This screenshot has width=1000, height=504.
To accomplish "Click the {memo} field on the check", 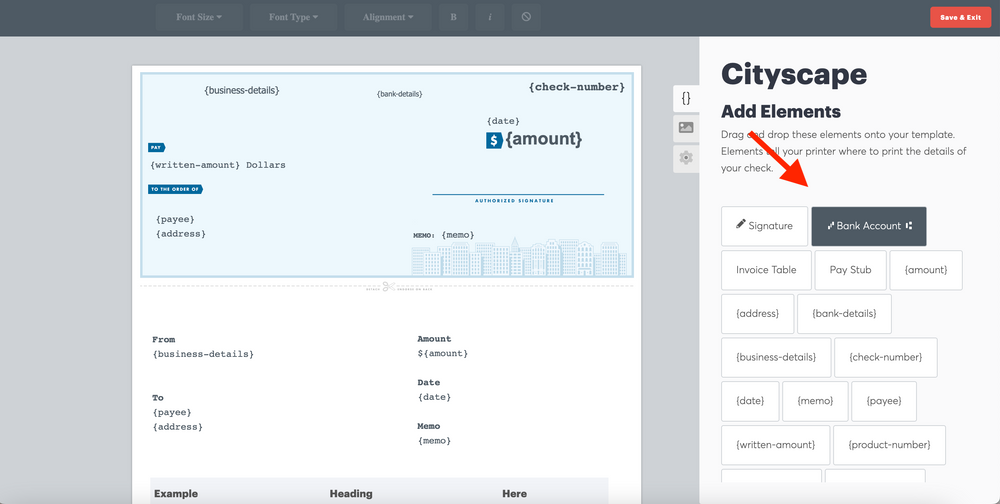I will tap(457, 235).
